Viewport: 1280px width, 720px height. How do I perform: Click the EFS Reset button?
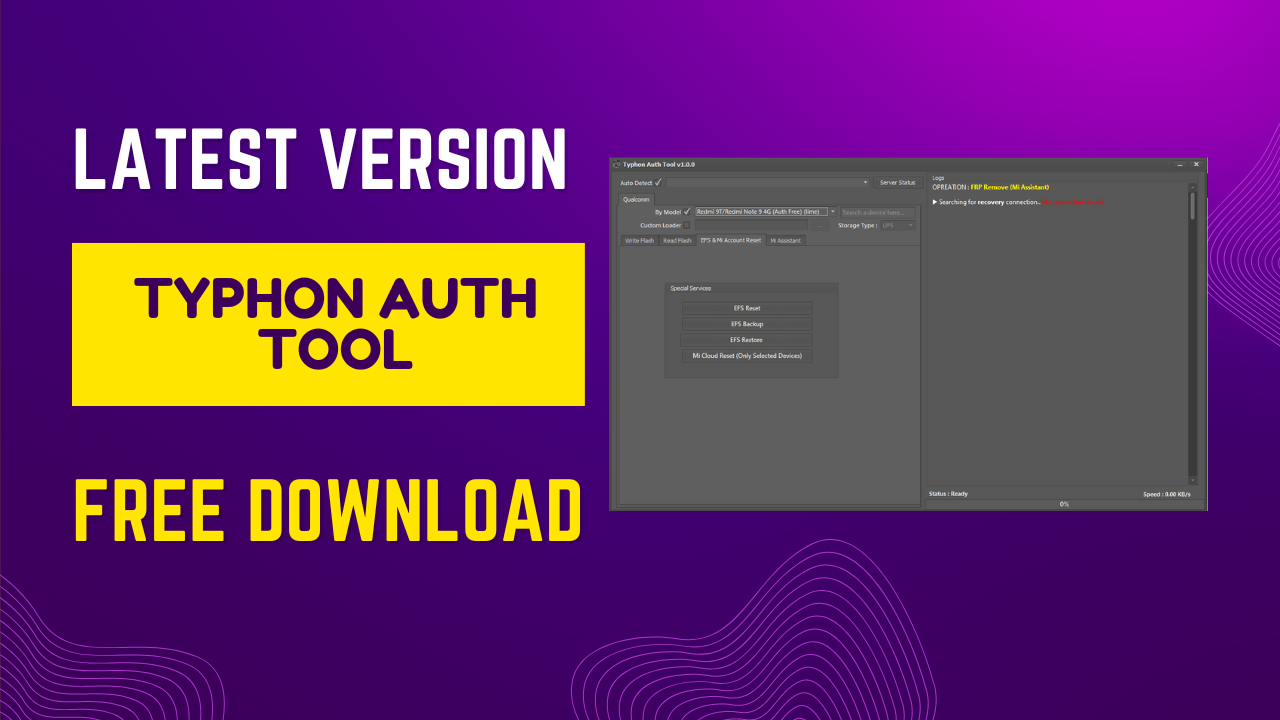[747, 308]
